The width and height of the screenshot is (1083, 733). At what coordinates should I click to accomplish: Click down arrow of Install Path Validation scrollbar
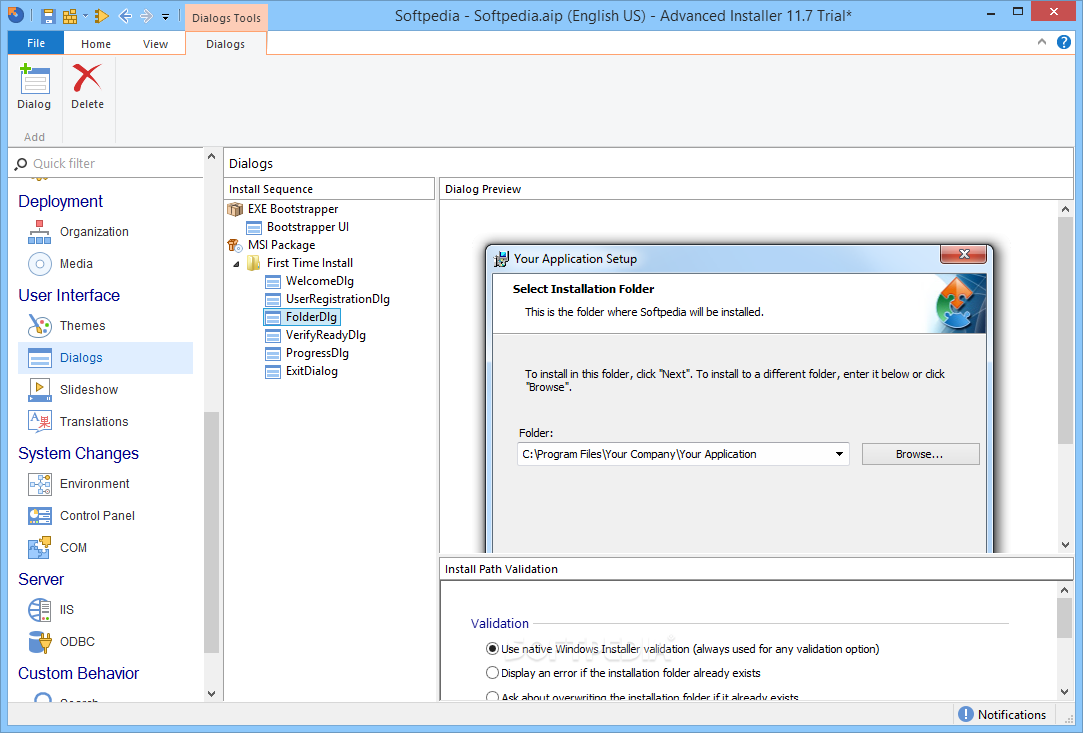pyautogui.click(x=1064, y=692)
